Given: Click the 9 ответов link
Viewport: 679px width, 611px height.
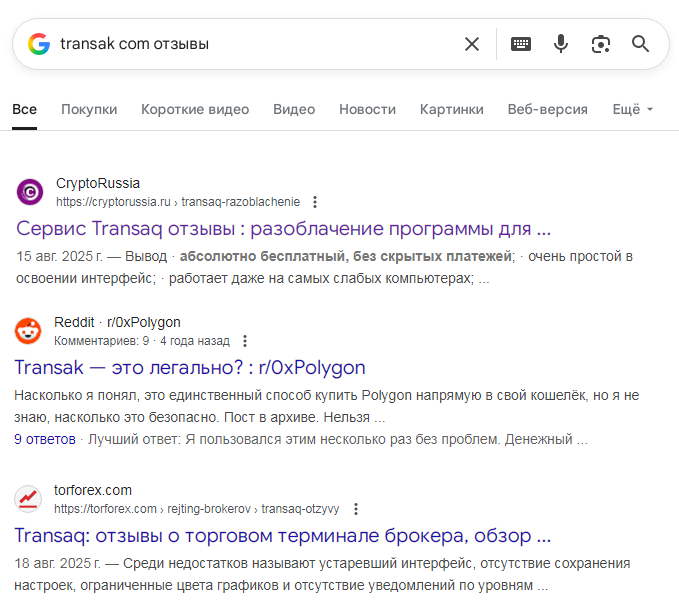Looking at the screenshot, I should click(45, 439).
